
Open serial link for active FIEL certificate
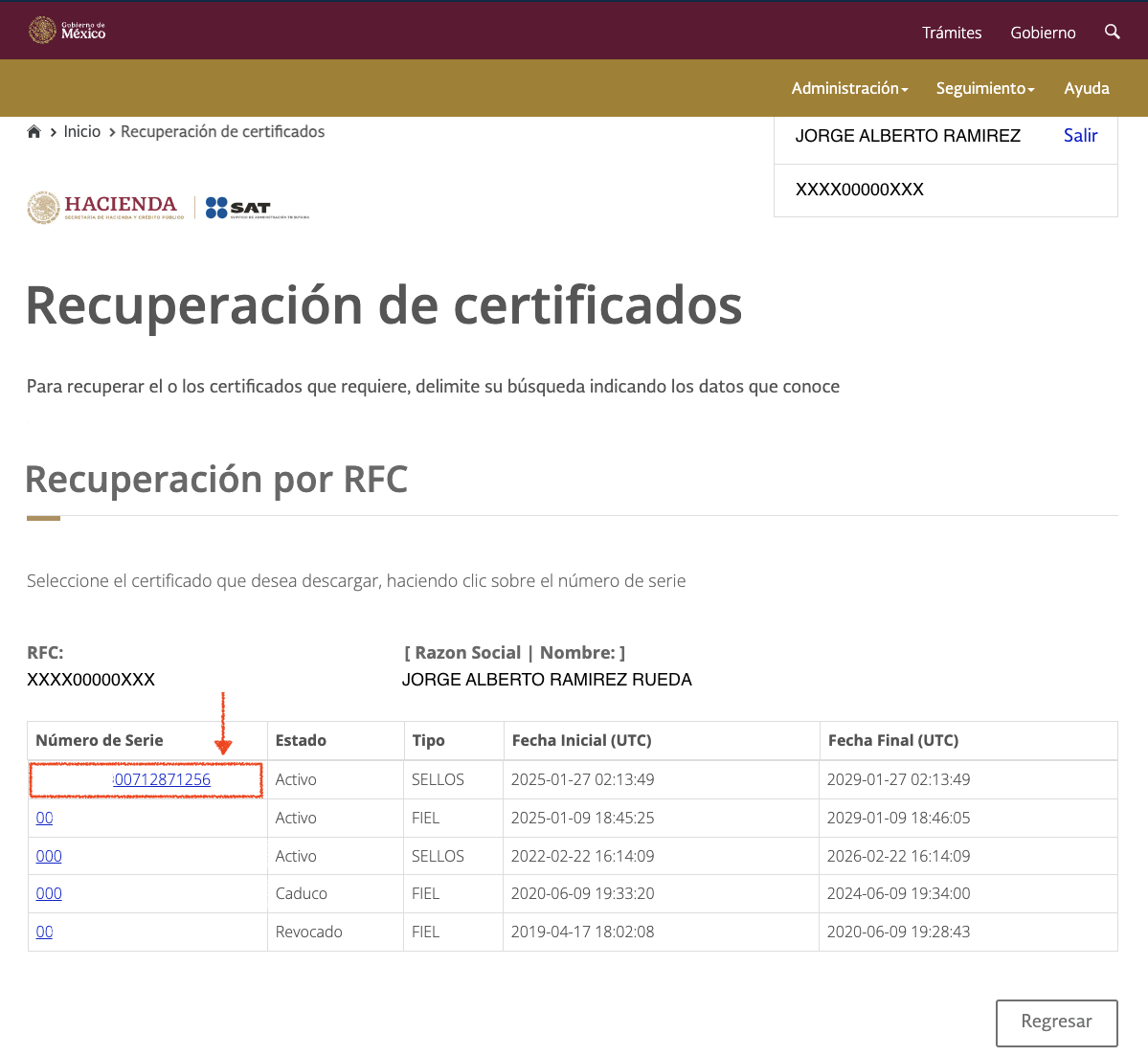coord(44,818)
